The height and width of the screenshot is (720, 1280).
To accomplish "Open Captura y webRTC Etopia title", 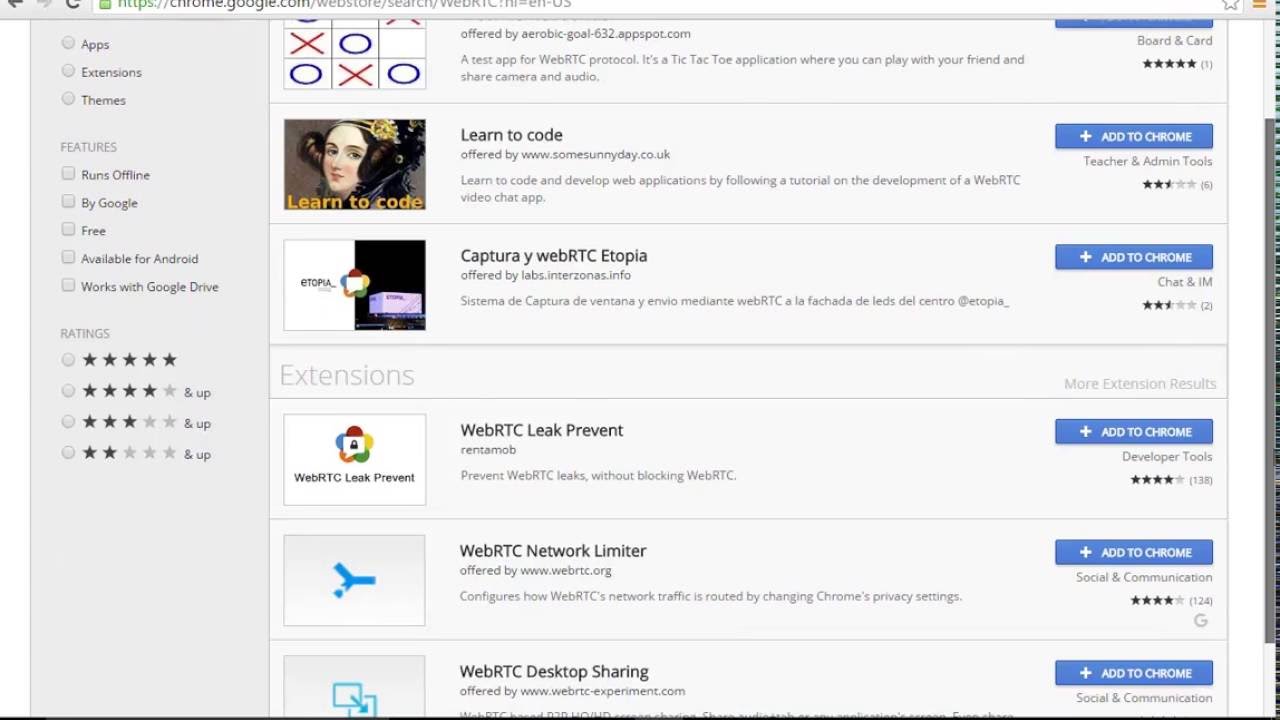I will pos(554,255).
